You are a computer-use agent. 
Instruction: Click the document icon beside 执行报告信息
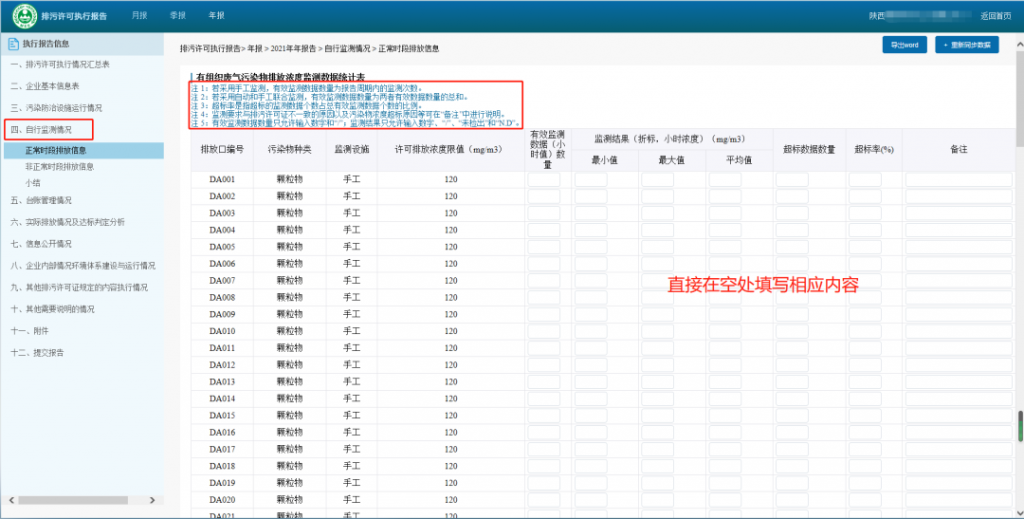coord(13,44)
